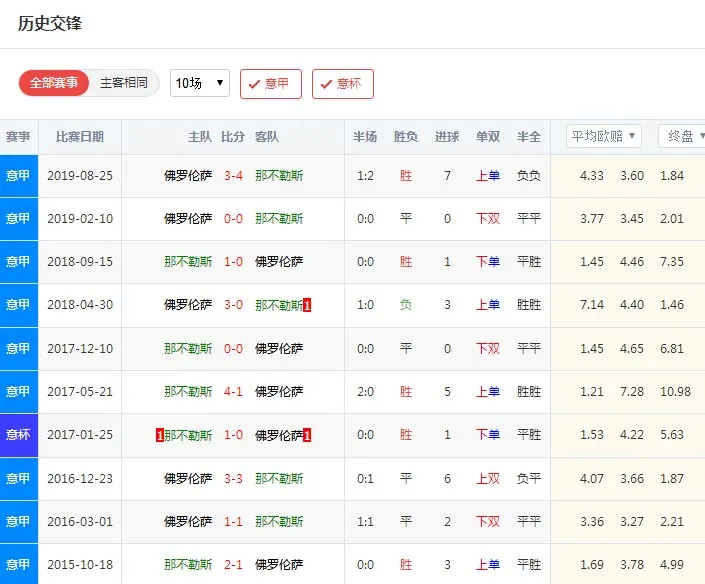Screen dimensions: 705x584
Task: Click the 历史交锋 section heading
Action: click(50, 23)
